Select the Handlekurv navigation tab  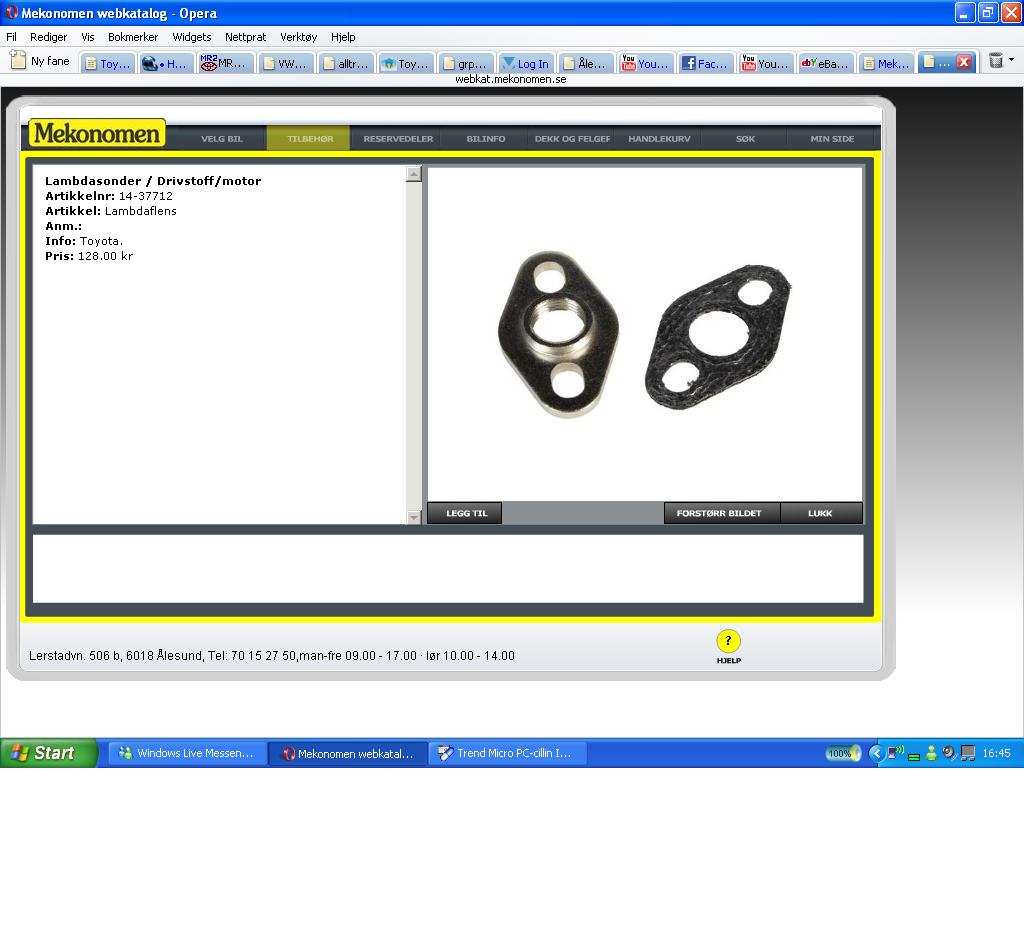(x=659, y=139)
